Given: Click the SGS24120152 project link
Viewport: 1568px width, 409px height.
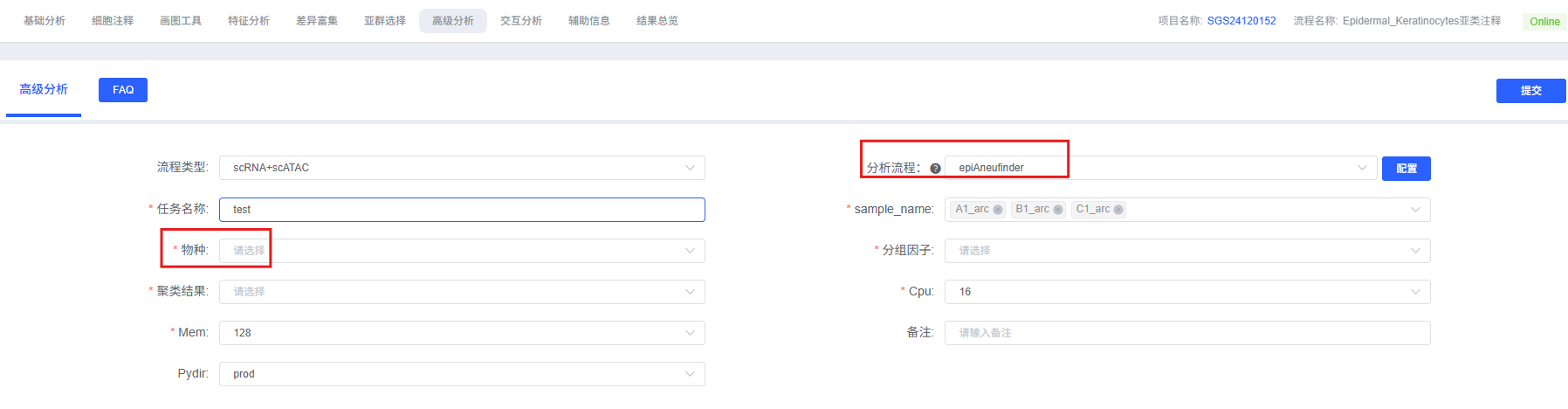Looking at the screenshot, I should [1241, 21].
